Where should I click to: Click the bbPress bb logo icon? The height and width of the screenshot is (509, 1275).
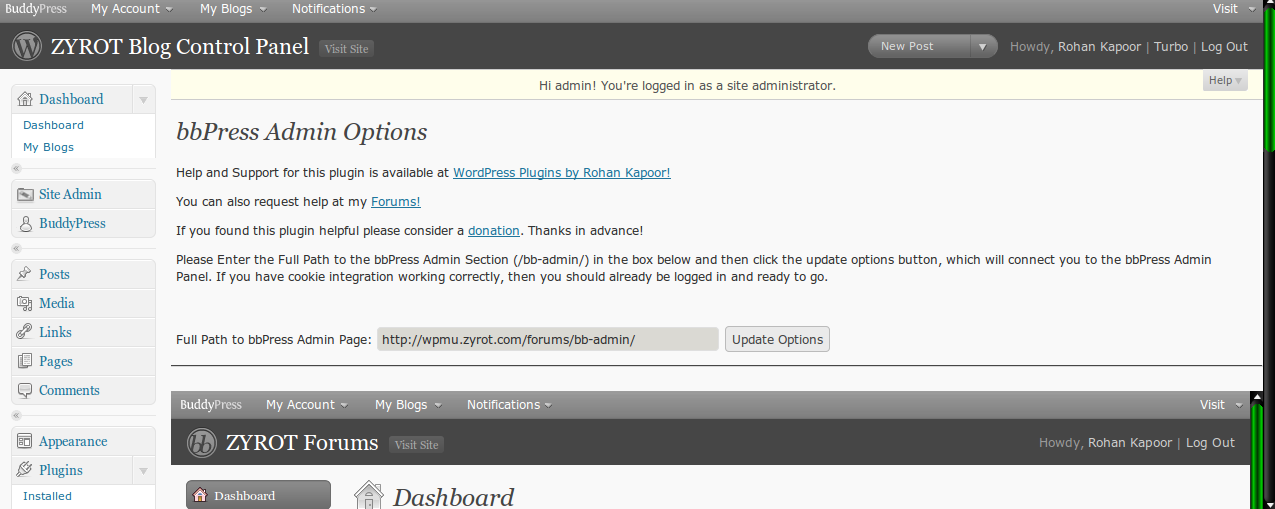tap(202, 443)
